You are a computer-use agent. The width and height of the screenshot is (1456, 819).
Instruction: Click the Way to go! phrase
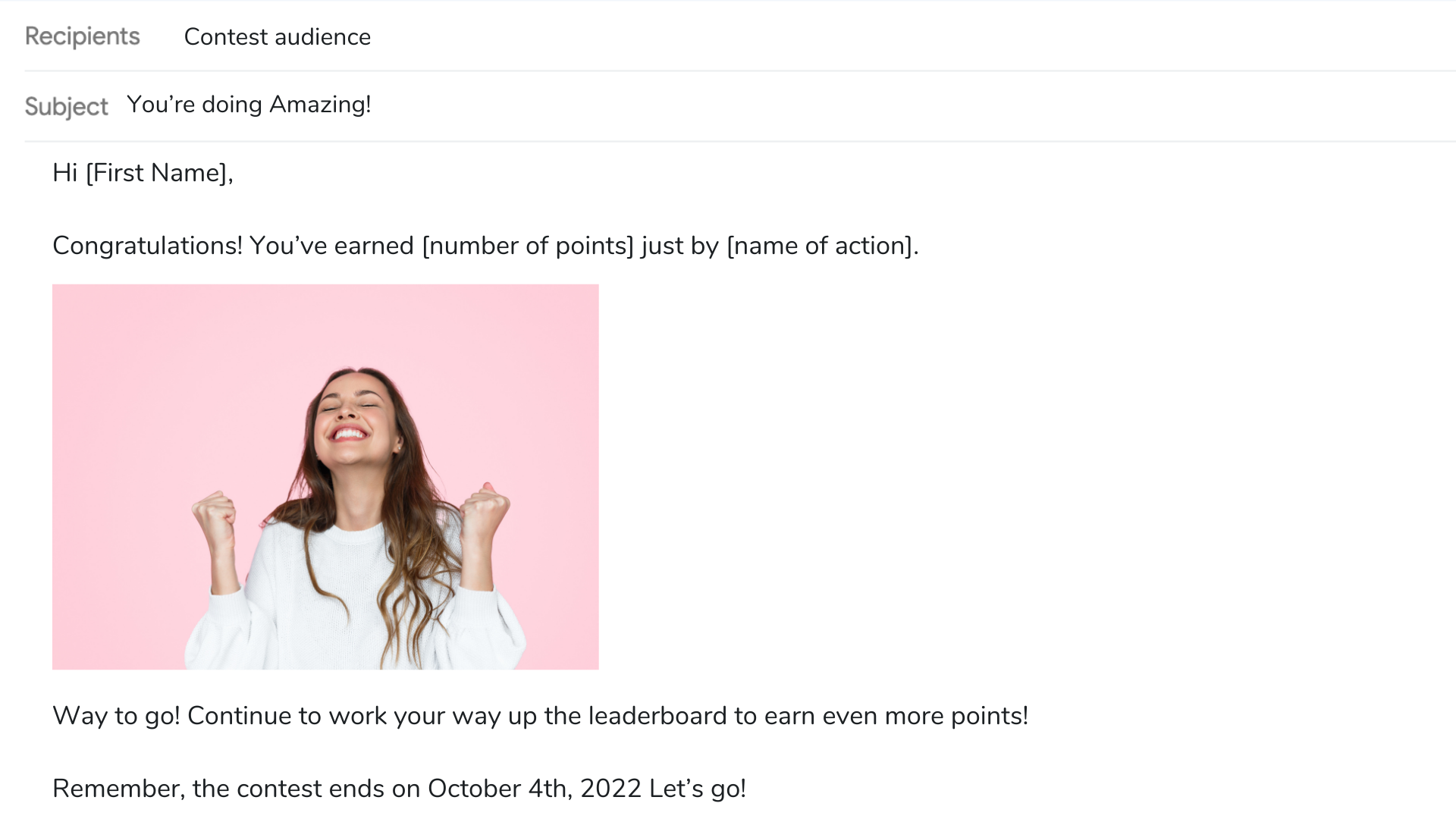click(116, 716)
